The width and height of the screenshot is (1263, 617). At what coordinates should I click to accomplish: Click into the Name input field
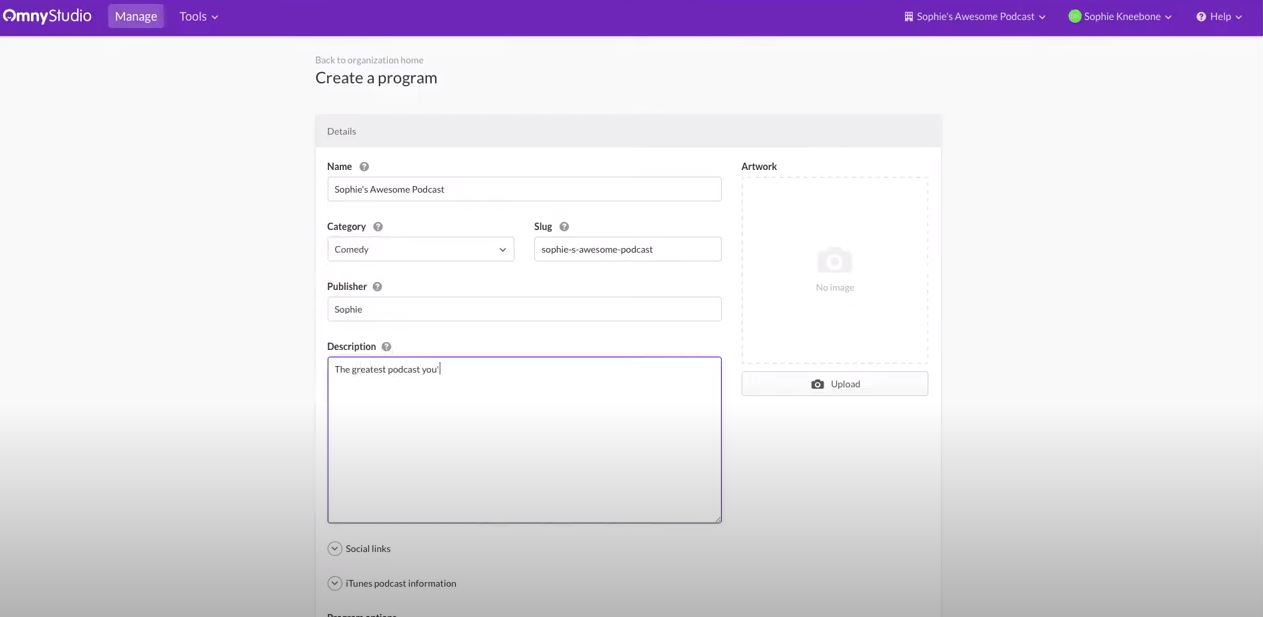pyautogui.click(x=524, y=189)
